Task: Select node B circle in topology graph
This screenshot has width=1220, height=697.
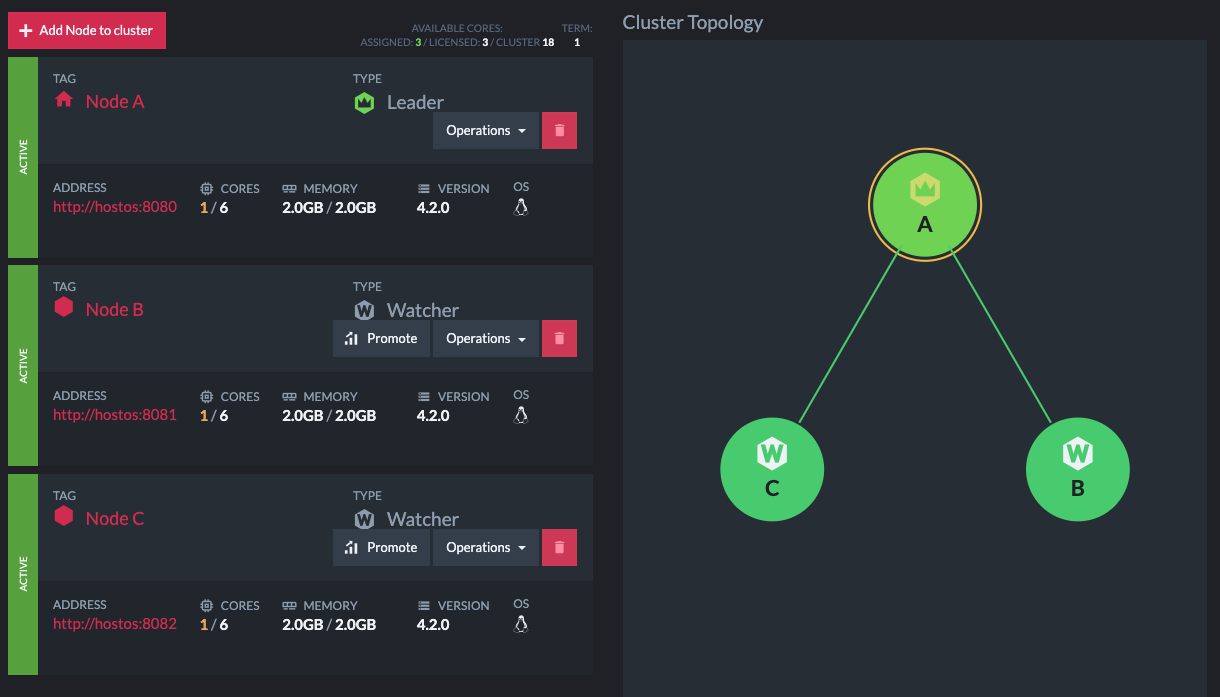Action: tap(1078, 469)
